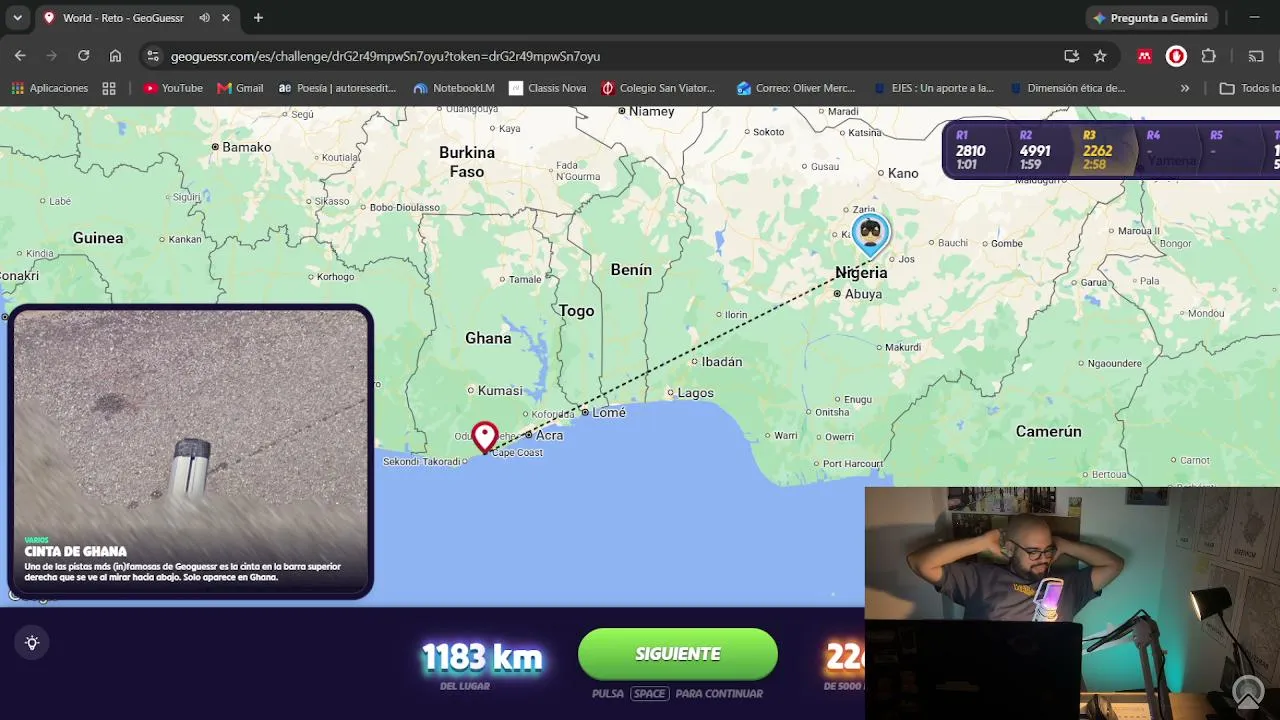Image resolution: width=1280 pixels, height=720 pixels.
Task: Click the Acra city label on map
Action: (549, 435)
